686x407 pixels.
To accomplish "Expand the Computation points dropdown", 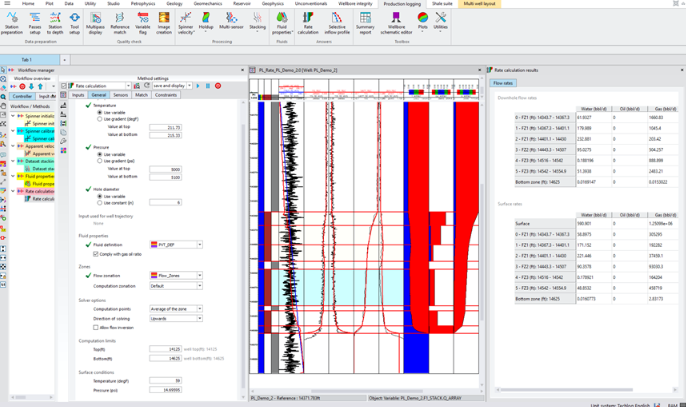I will tap(176, 309).
